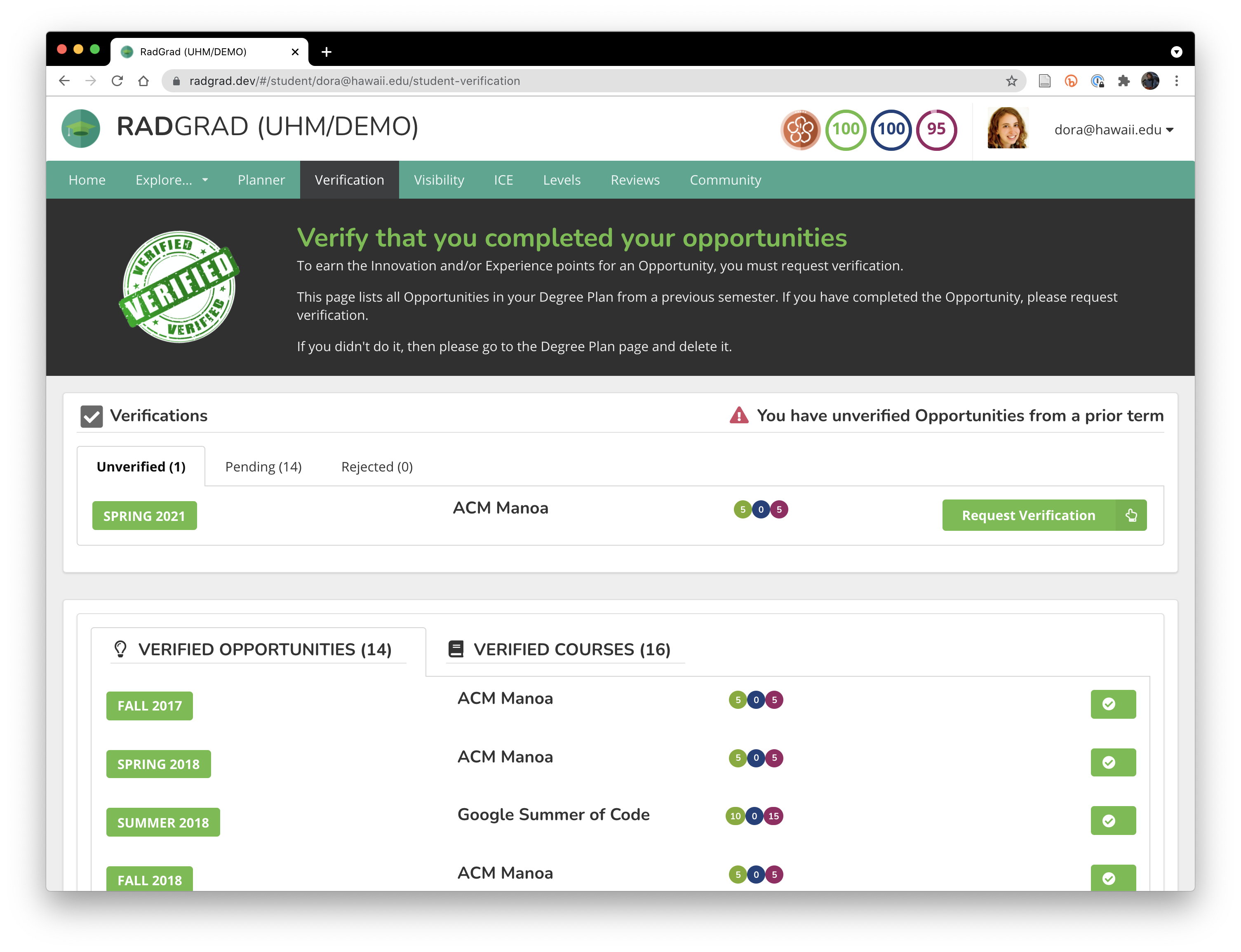1241x952 pixels.
Task: Click the Google Summer of Code opportunity name
Action: 553,814
